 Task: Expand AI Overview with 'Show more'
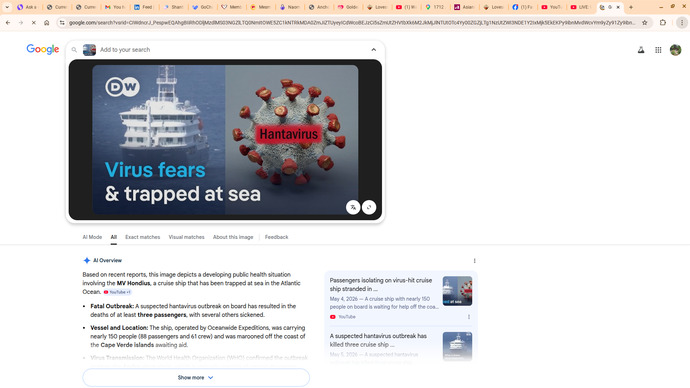tap(196, 377)
